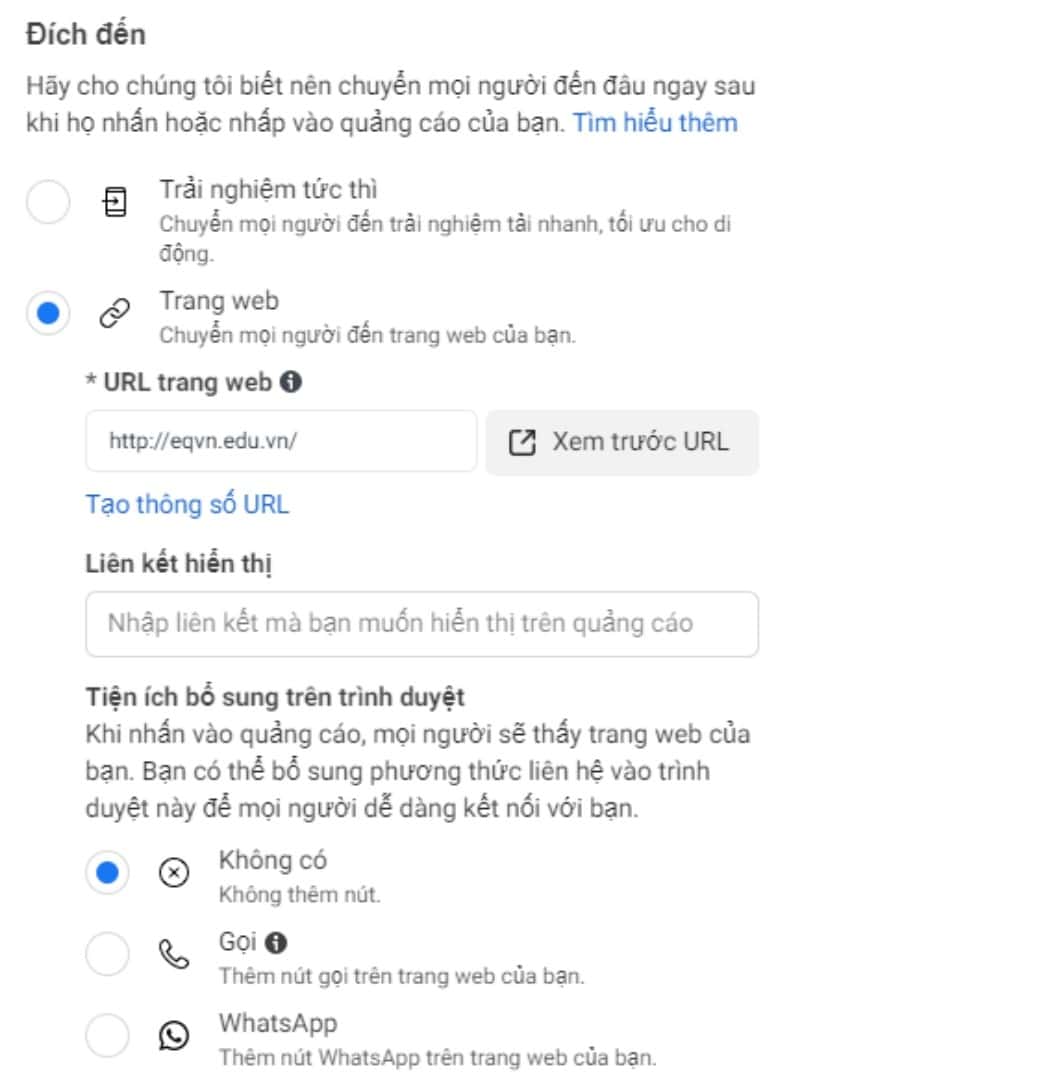This screenshot has width=1058, height=1080.
Task: Select the Trải nghiệm tức thì radio button
Action: click(x=48, y=204)
